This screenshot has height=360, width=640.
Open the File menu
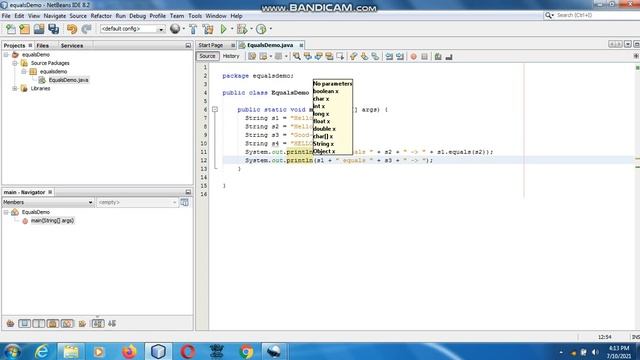(6, 16)
